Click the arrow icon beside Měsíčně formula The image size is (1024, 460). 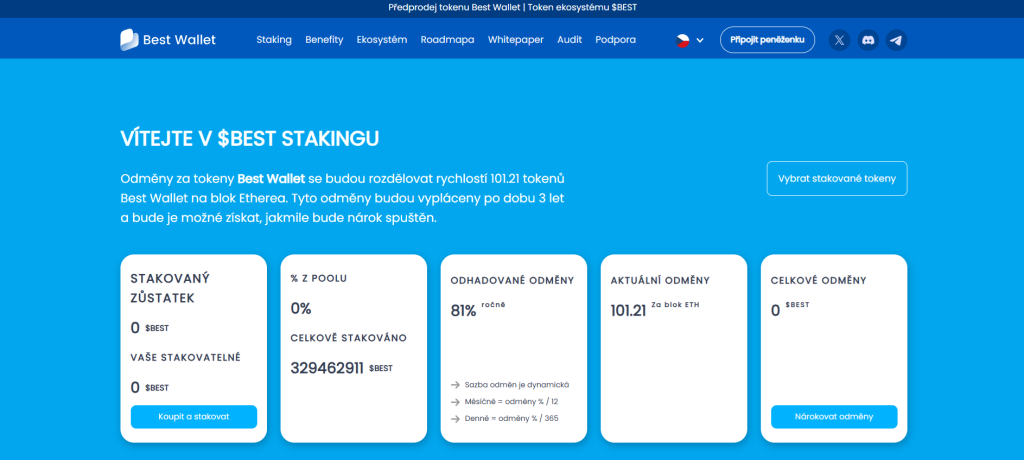click(455, 402)
